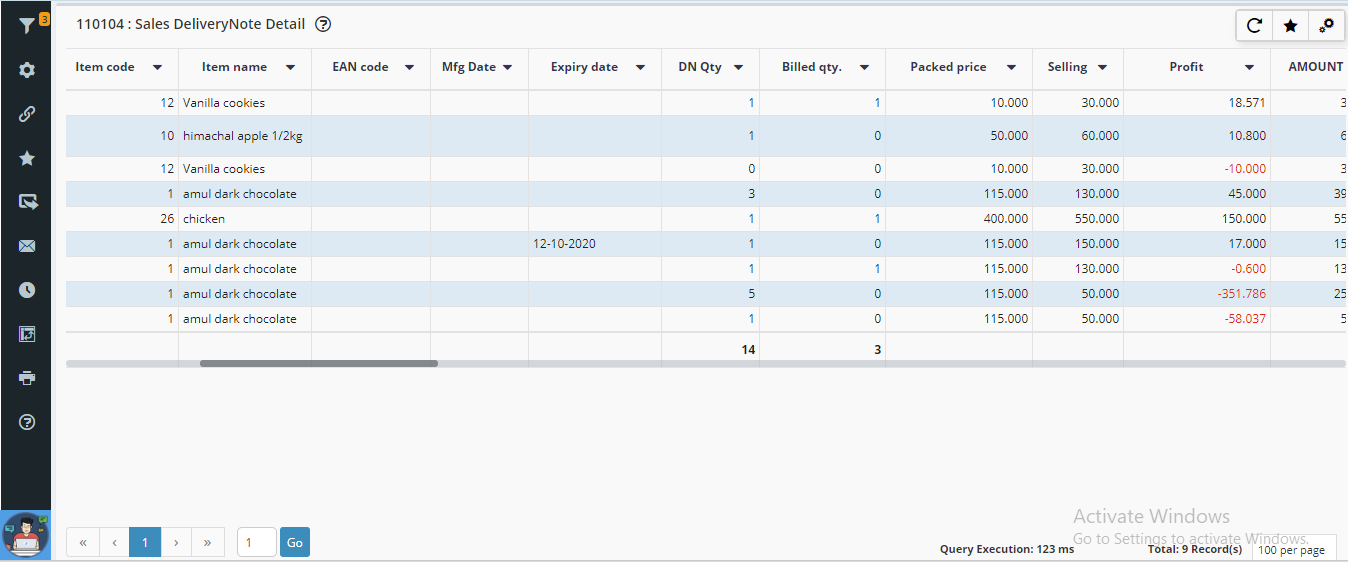Expand the Selling column menu

(1102, 68)
